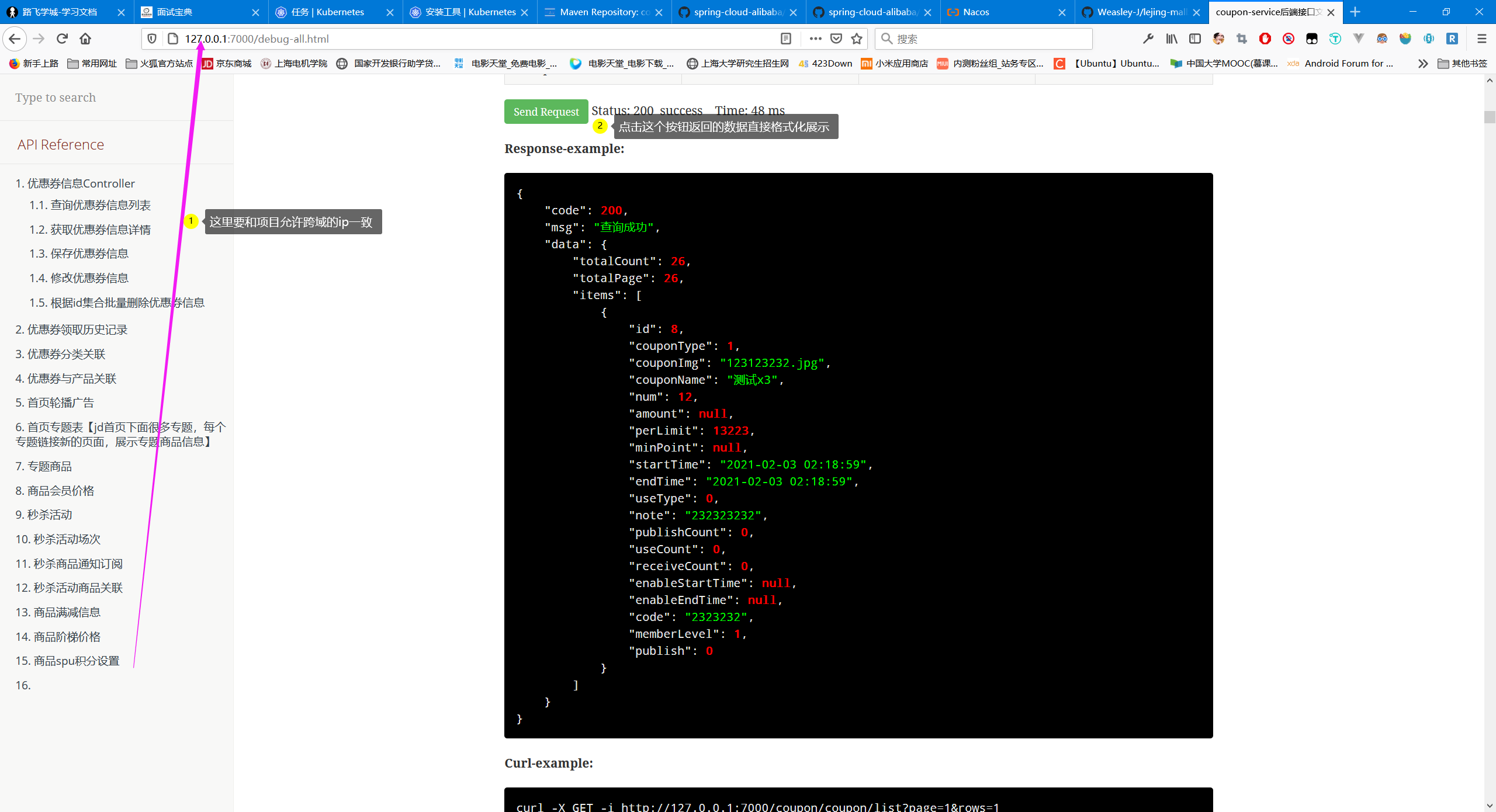Click the fruit bowl extension icon

tap(1405, 39)
